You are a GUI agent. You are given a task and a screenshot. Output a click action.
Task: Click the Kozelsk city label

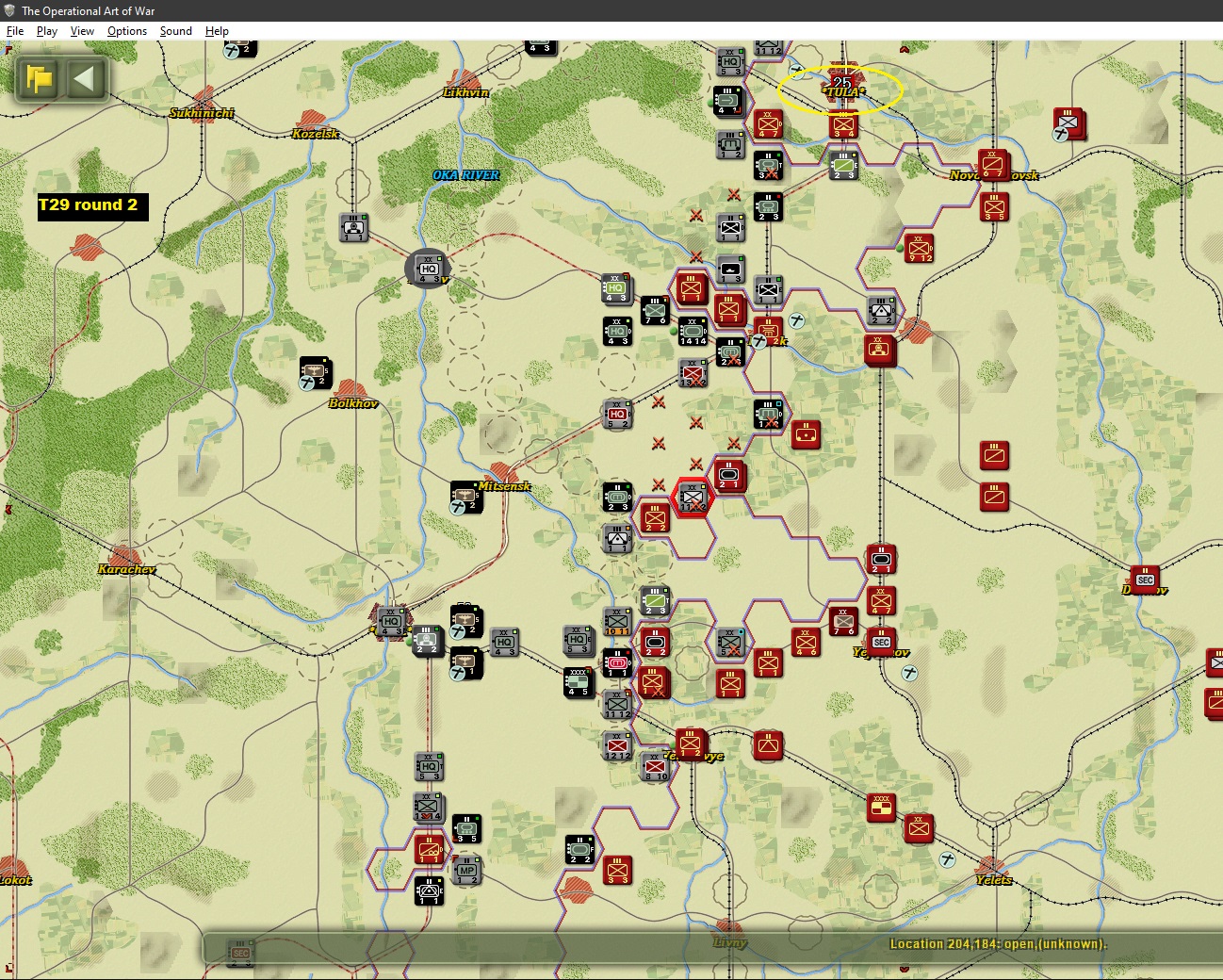(x=315, y=134)
